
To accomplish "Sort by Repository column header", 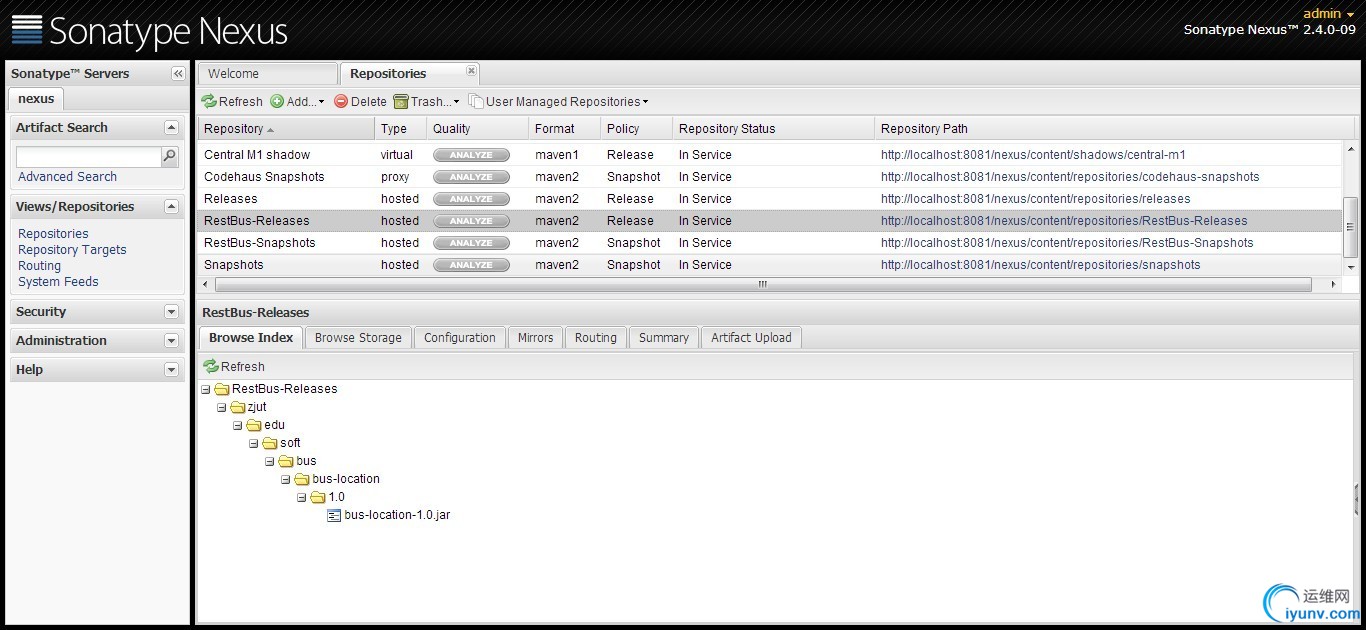I will pos(286,129).
